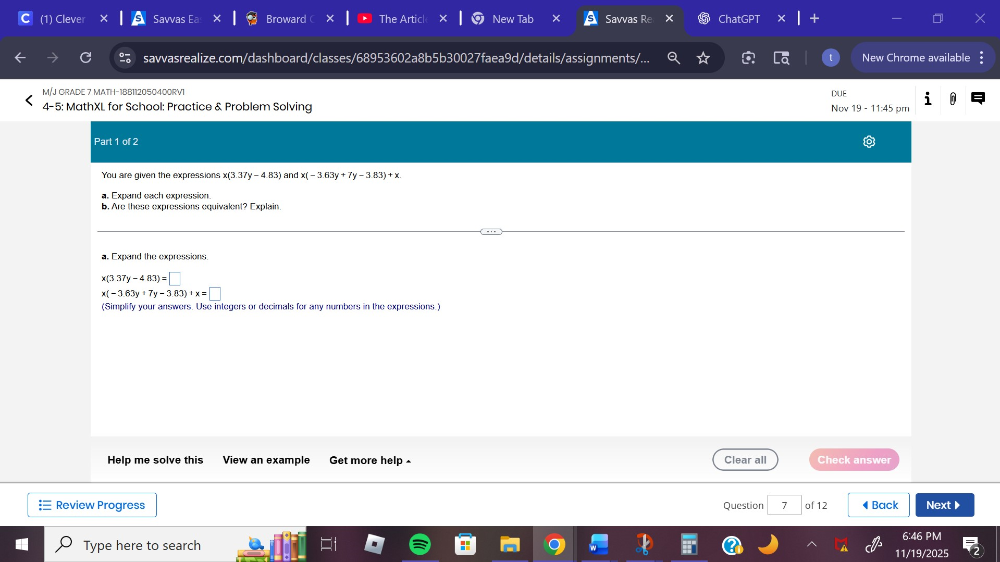The image size is (1000, 562).
Task: Switch to the Broward browser tab
Action: (284, 18)
